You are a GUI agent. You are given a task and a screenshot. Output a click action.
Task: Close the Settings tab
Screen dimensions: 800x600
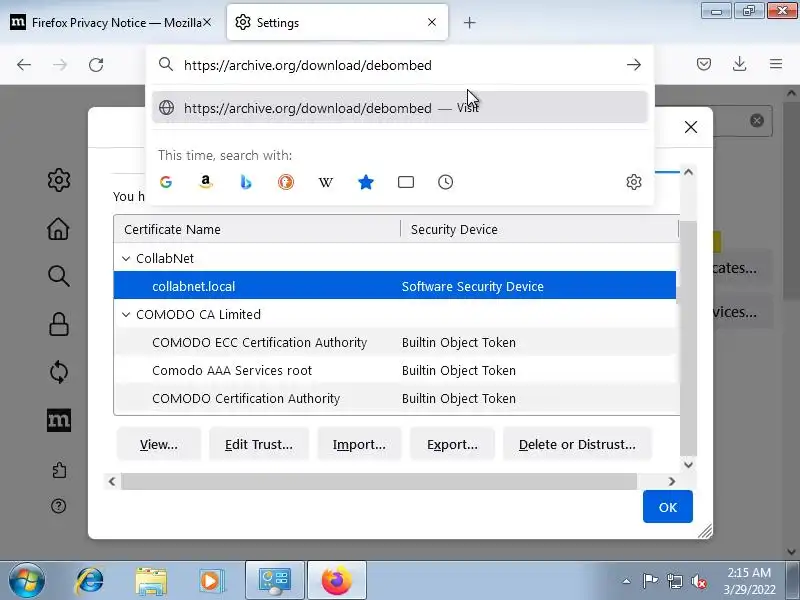click(x=432, y=22)
